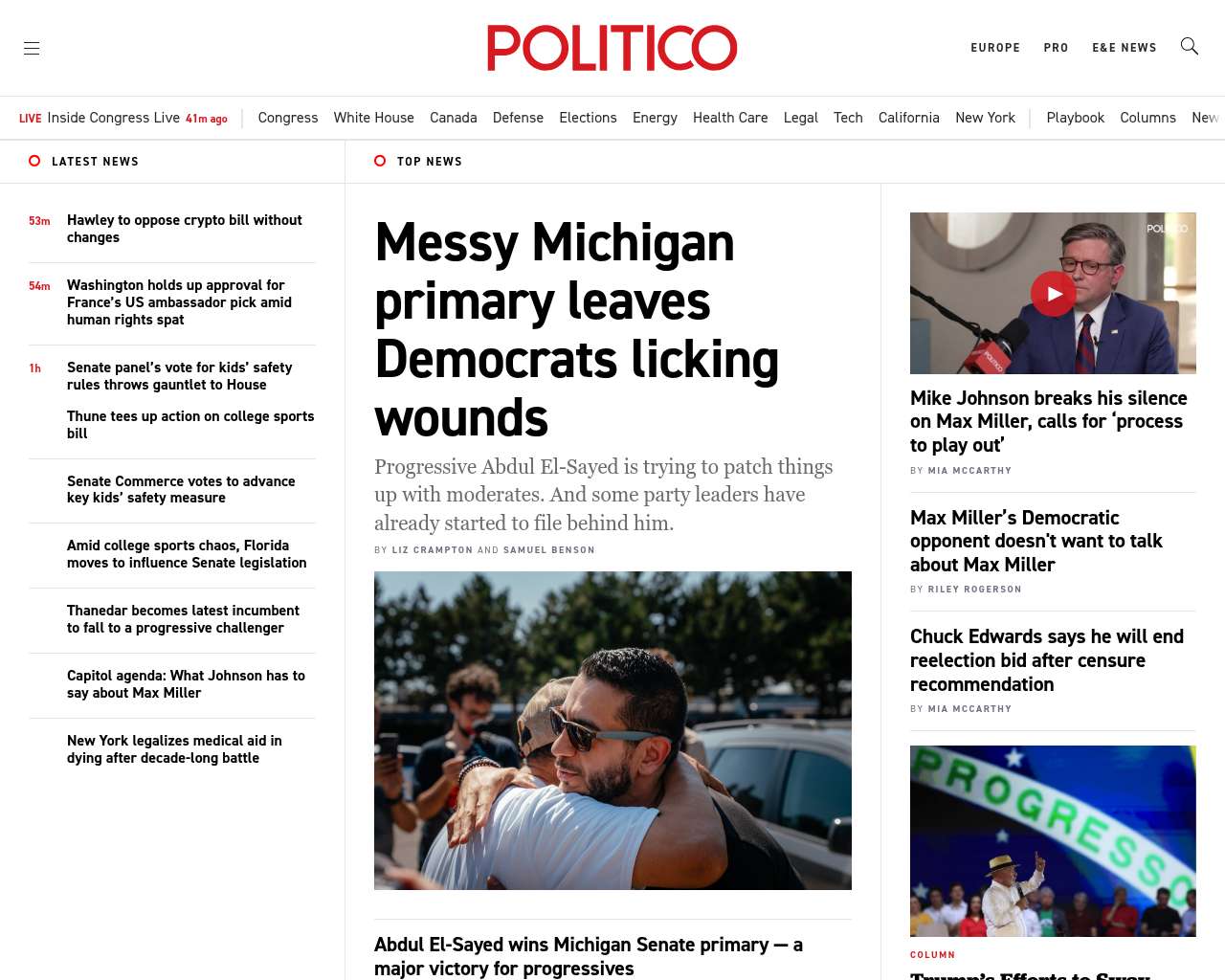Open the Progresso rally column thumbnail

tap(1053, 841)
